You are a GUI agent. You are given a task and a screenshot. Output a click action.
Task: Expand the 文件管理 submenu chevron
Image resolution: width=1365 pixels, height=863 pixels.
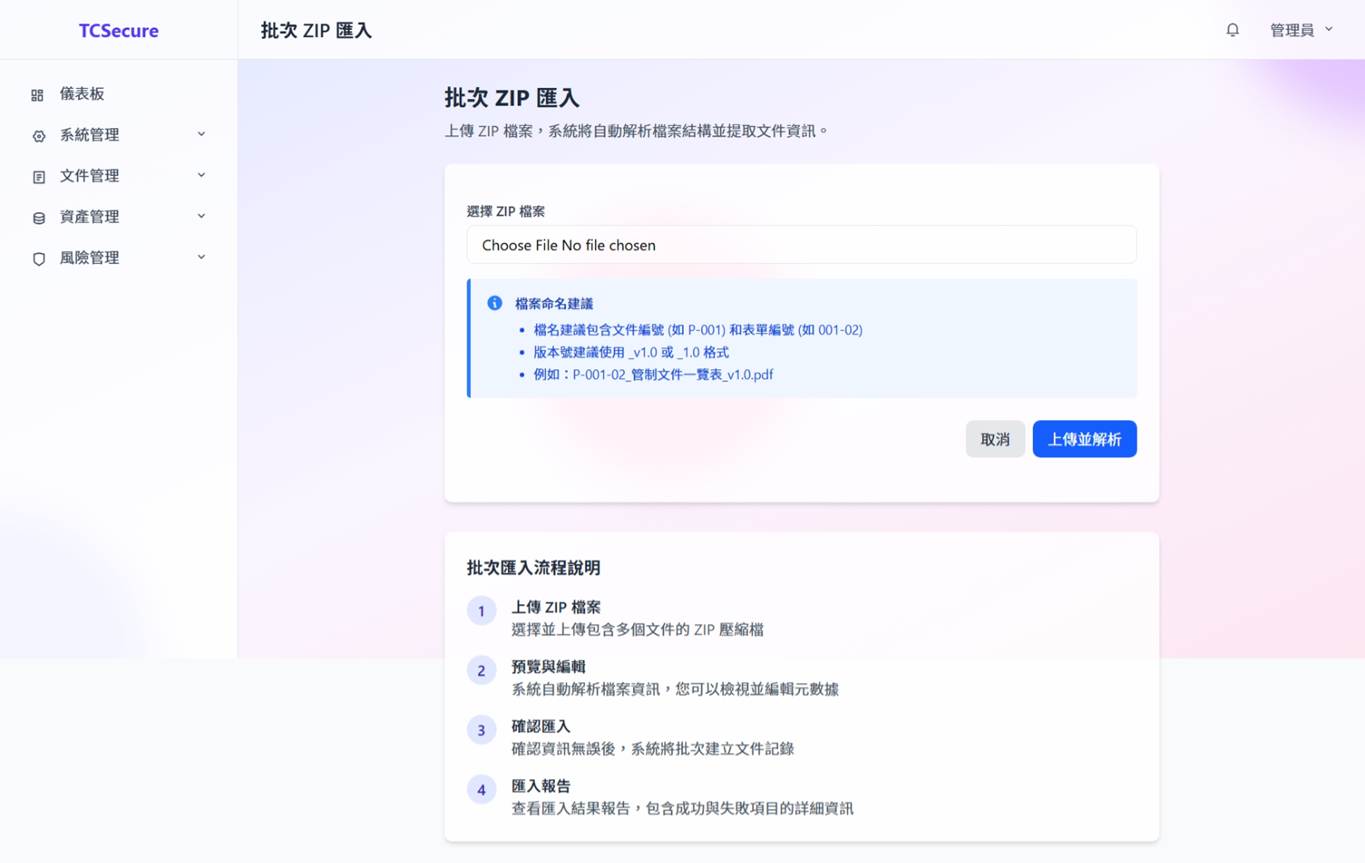click(201, 175)
